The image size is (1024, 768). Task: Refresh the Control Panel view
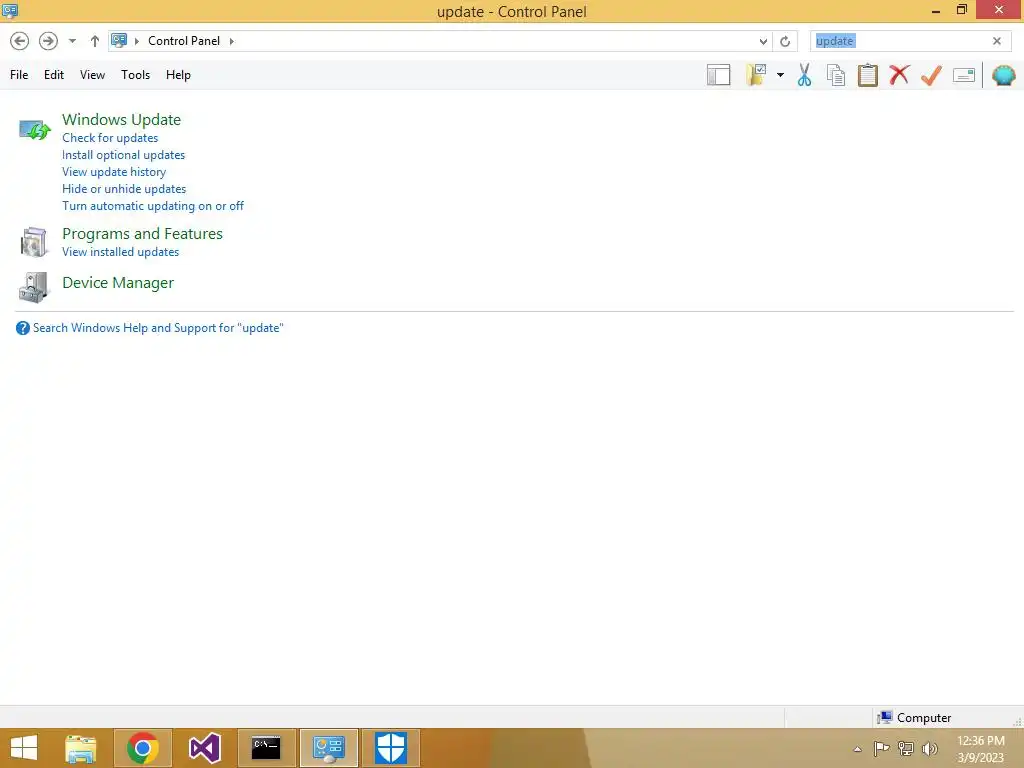785,41
